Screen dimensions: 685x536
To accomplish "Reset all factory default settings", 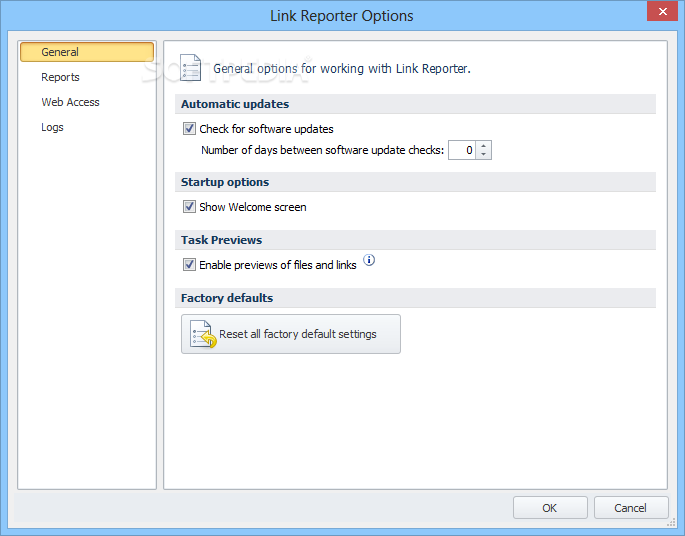I will 291,334.
